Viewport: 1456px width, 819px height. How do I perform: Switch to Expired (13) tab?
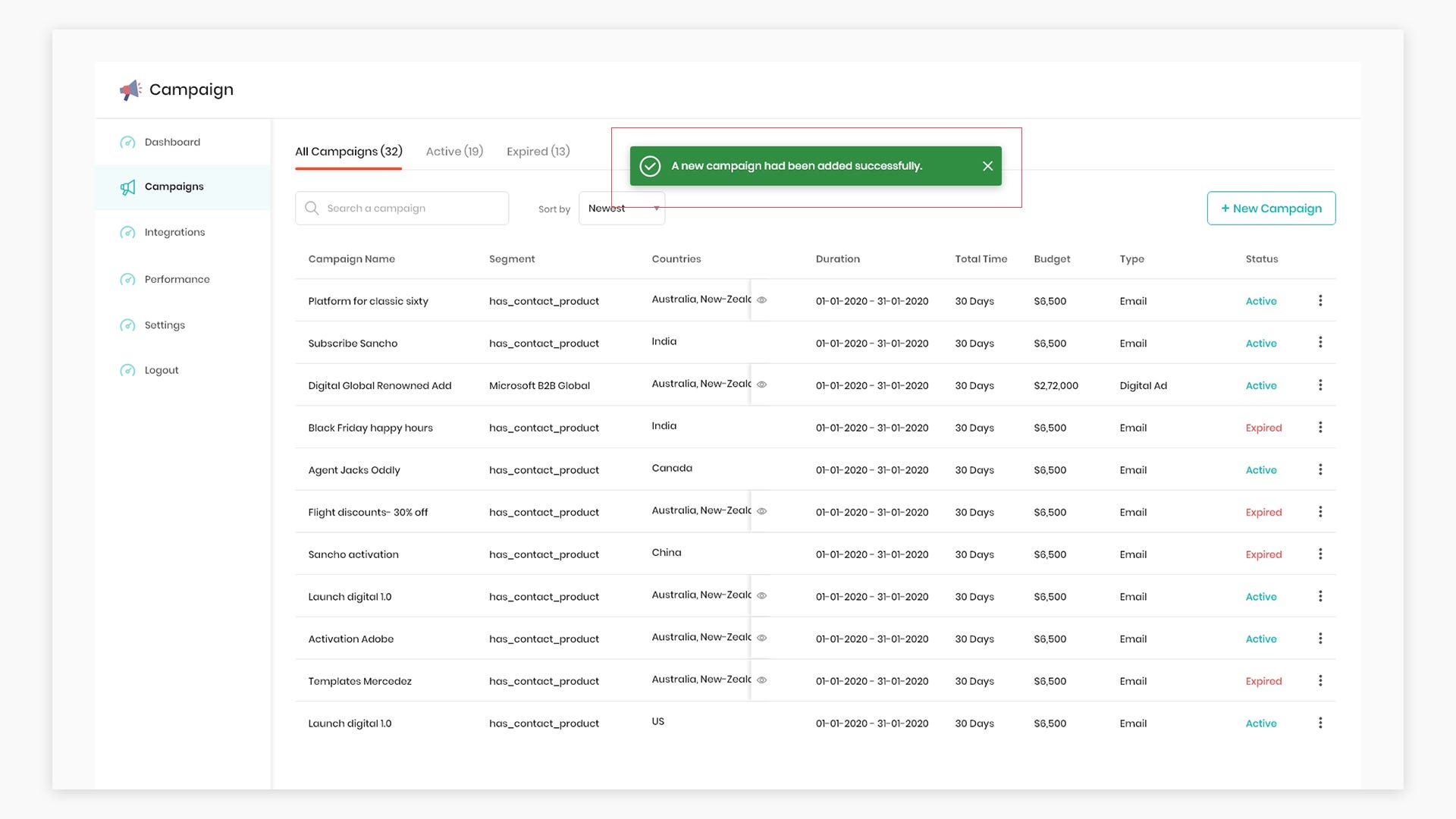[x=538, y=152]
